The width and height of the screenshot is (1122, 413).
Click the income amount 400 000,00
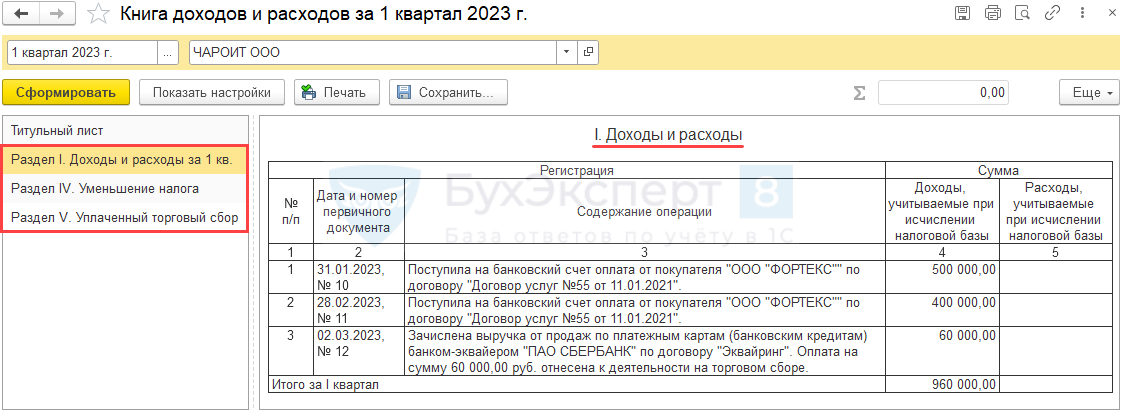tap(942, 309)
